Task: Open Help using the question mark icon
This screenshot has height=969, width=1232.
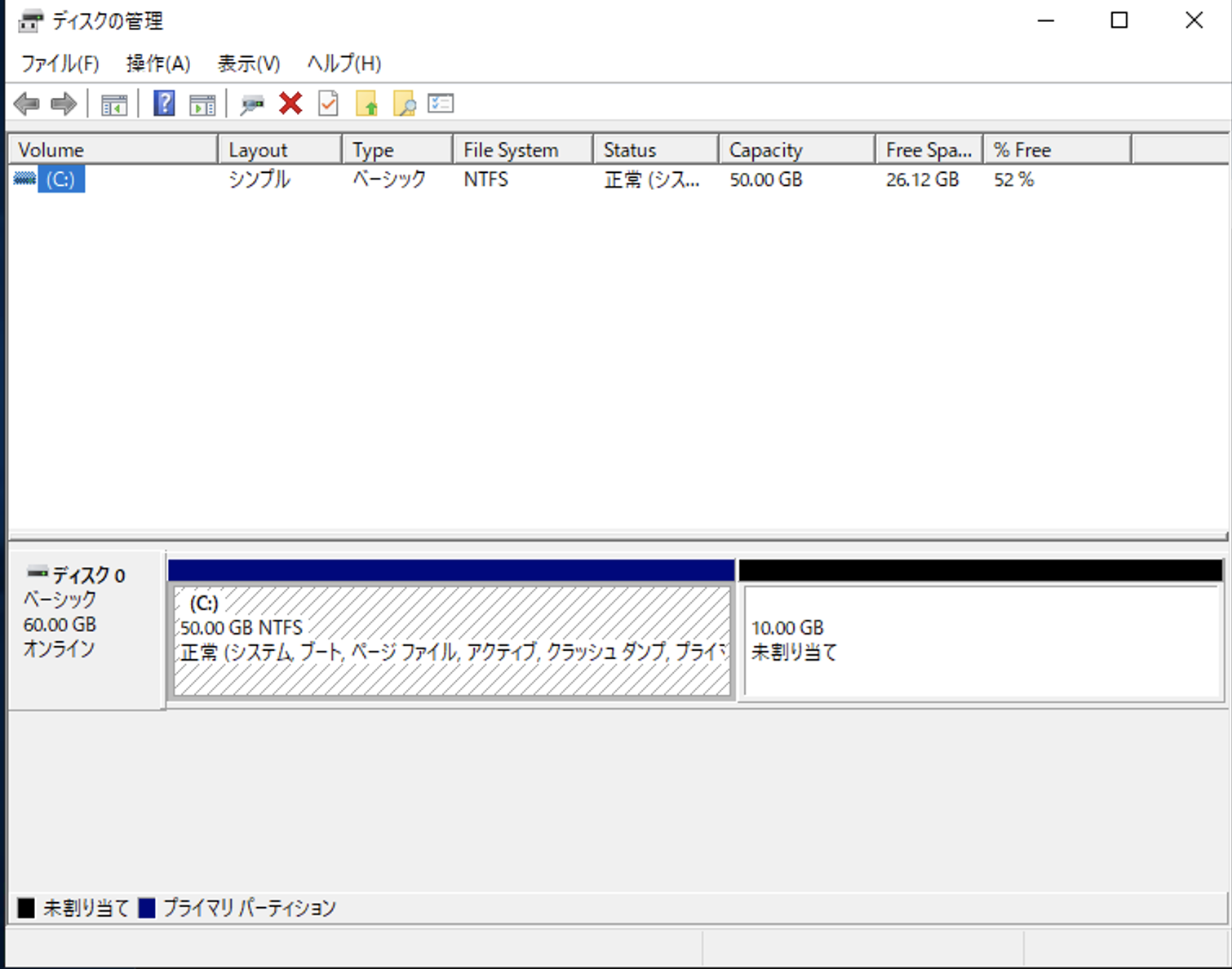Action: coord(163,104)
